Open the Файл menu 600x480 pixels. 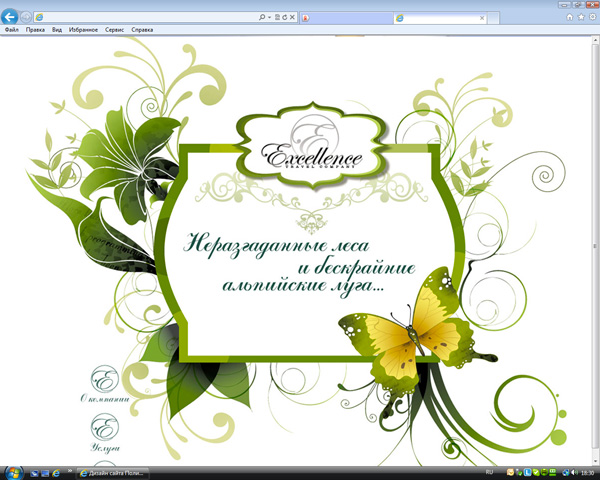click(x=11, y=29)
